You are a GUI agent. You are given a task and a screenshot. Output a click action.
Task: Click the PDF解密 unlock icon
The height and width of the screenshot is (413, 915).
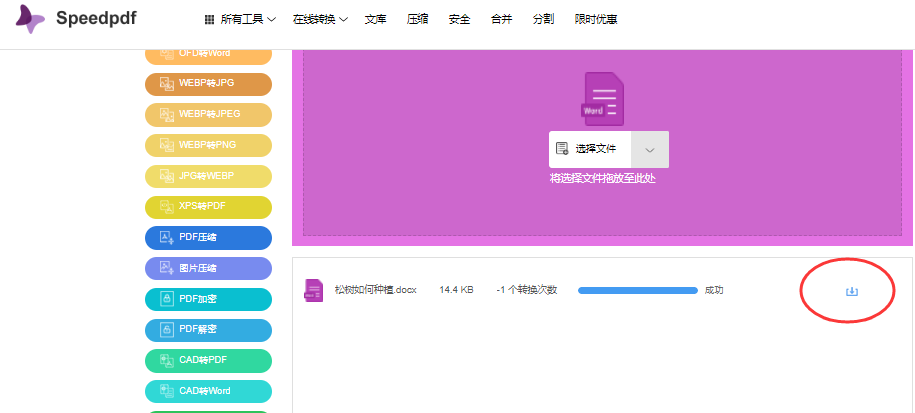point(167,330)
